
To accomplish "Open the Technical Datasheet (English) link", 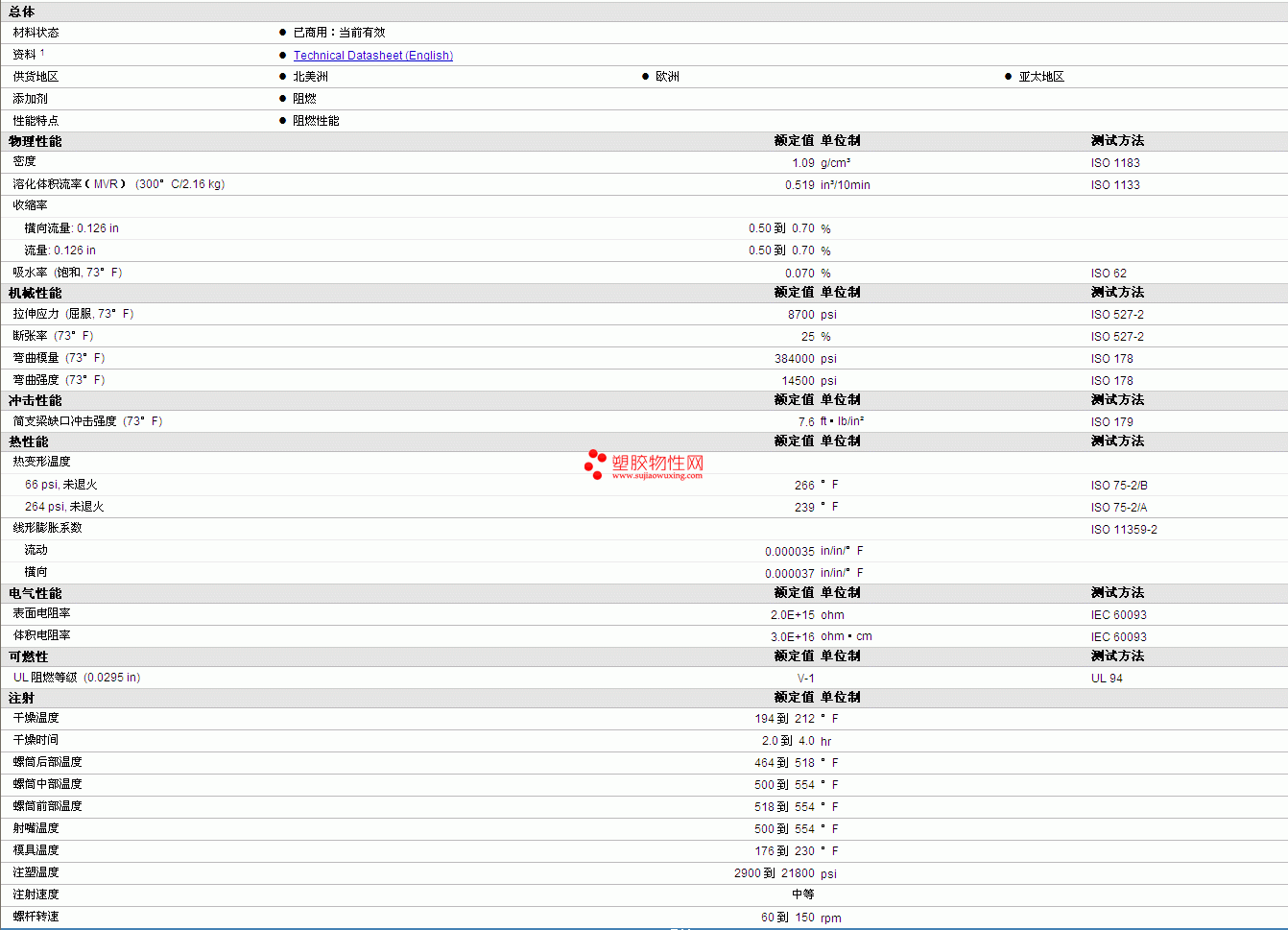I will 372,56.
